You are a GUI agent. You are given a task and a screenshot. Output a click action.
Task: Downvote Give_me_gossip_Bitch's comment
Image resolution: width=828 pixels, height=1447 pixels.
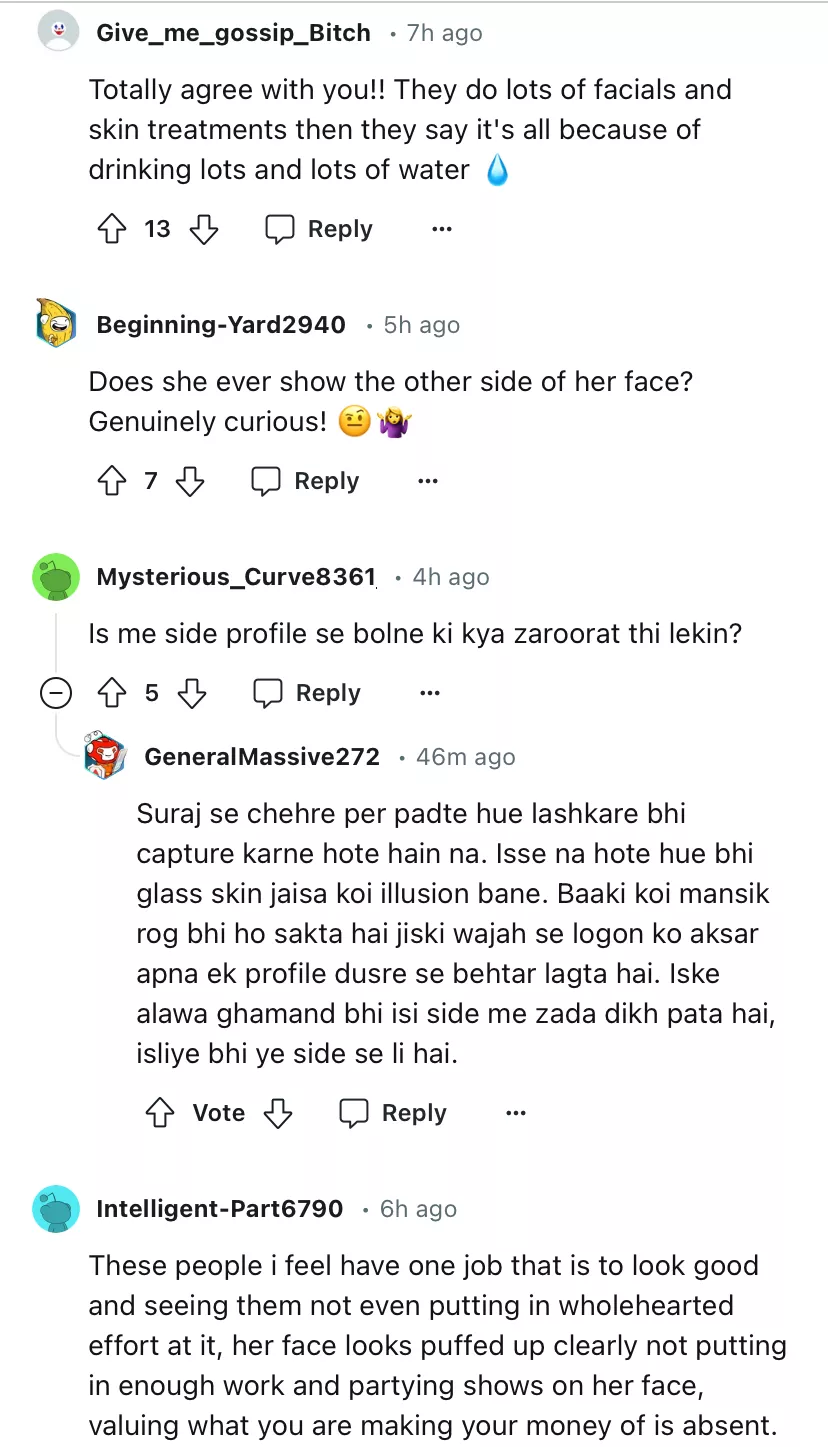point(204,229)
